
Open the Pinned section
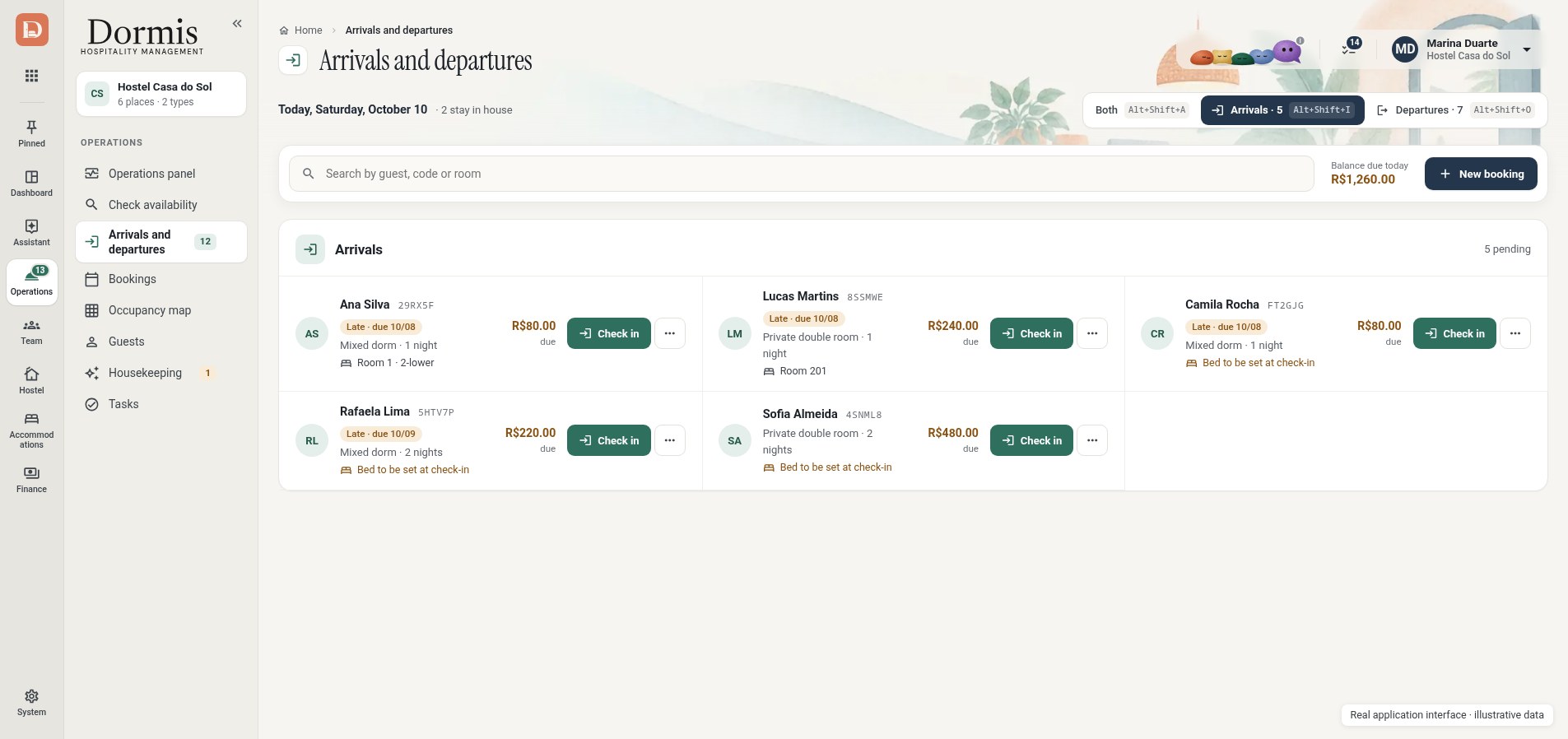(x=31, y=133)
